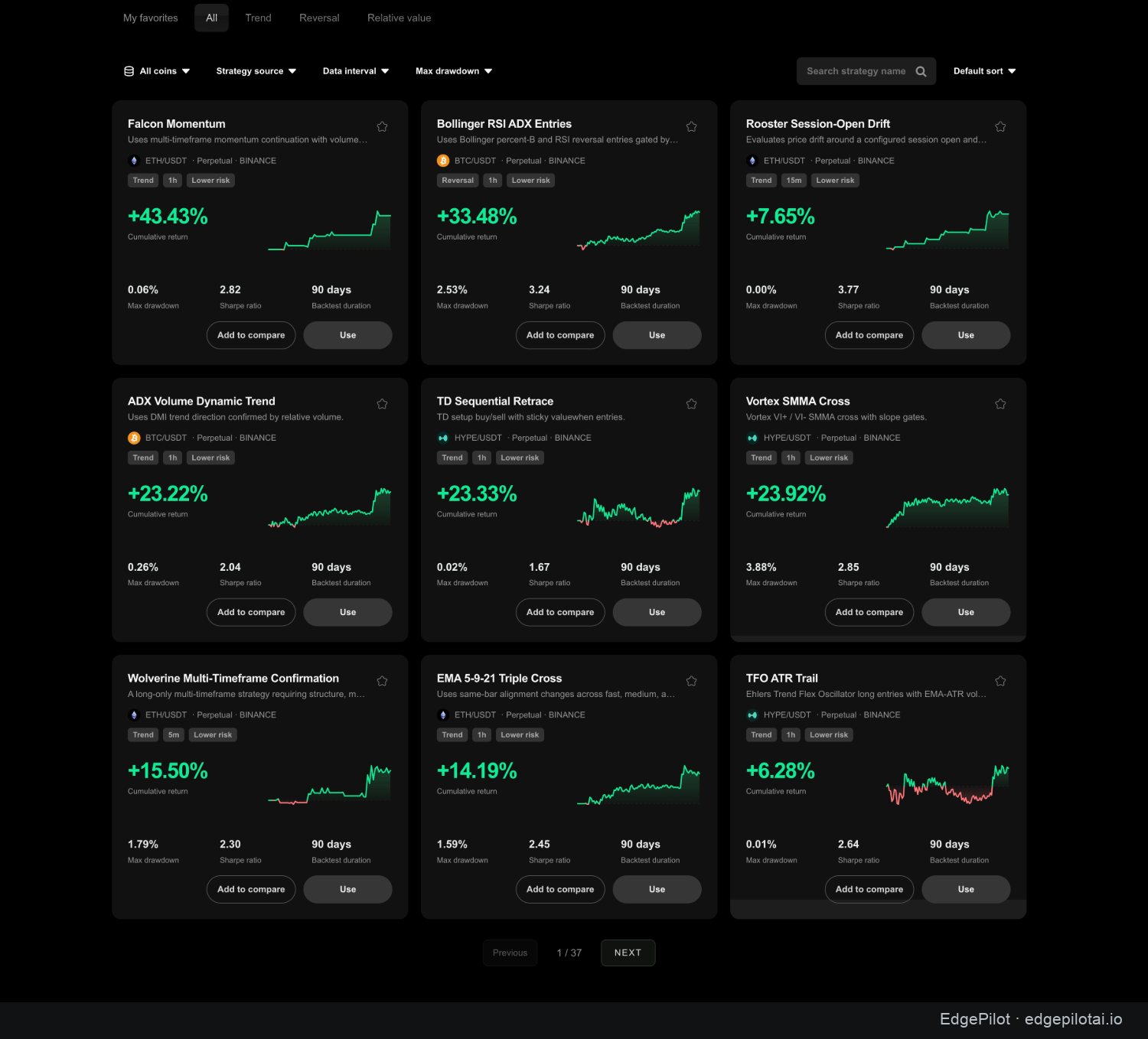Screen dimensions: 1148x1039
Task: Expand the Strategy source filter
Action: 256,71
